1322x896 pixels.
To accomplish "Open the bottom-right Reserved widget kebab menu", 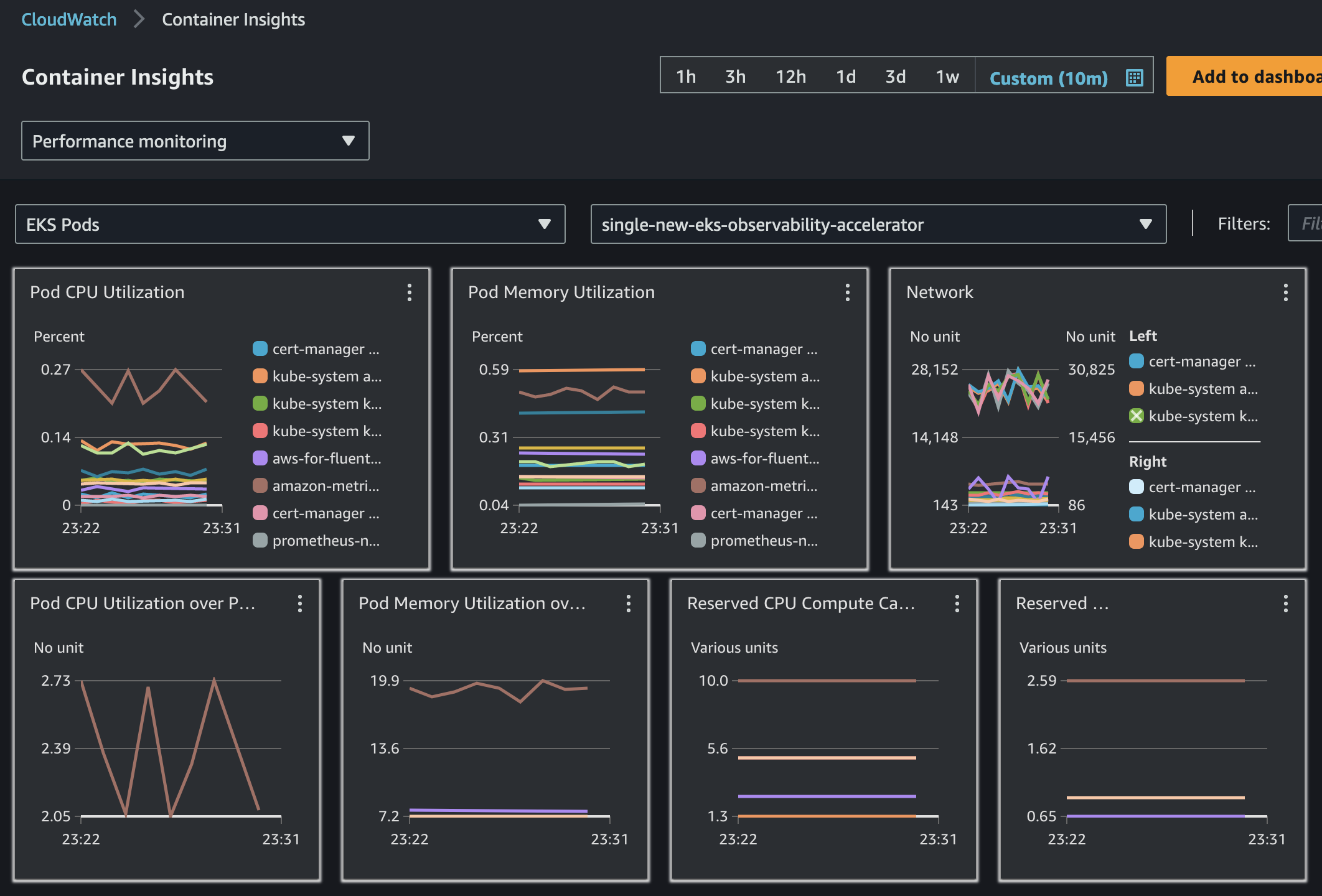I will pos(1285,604).
